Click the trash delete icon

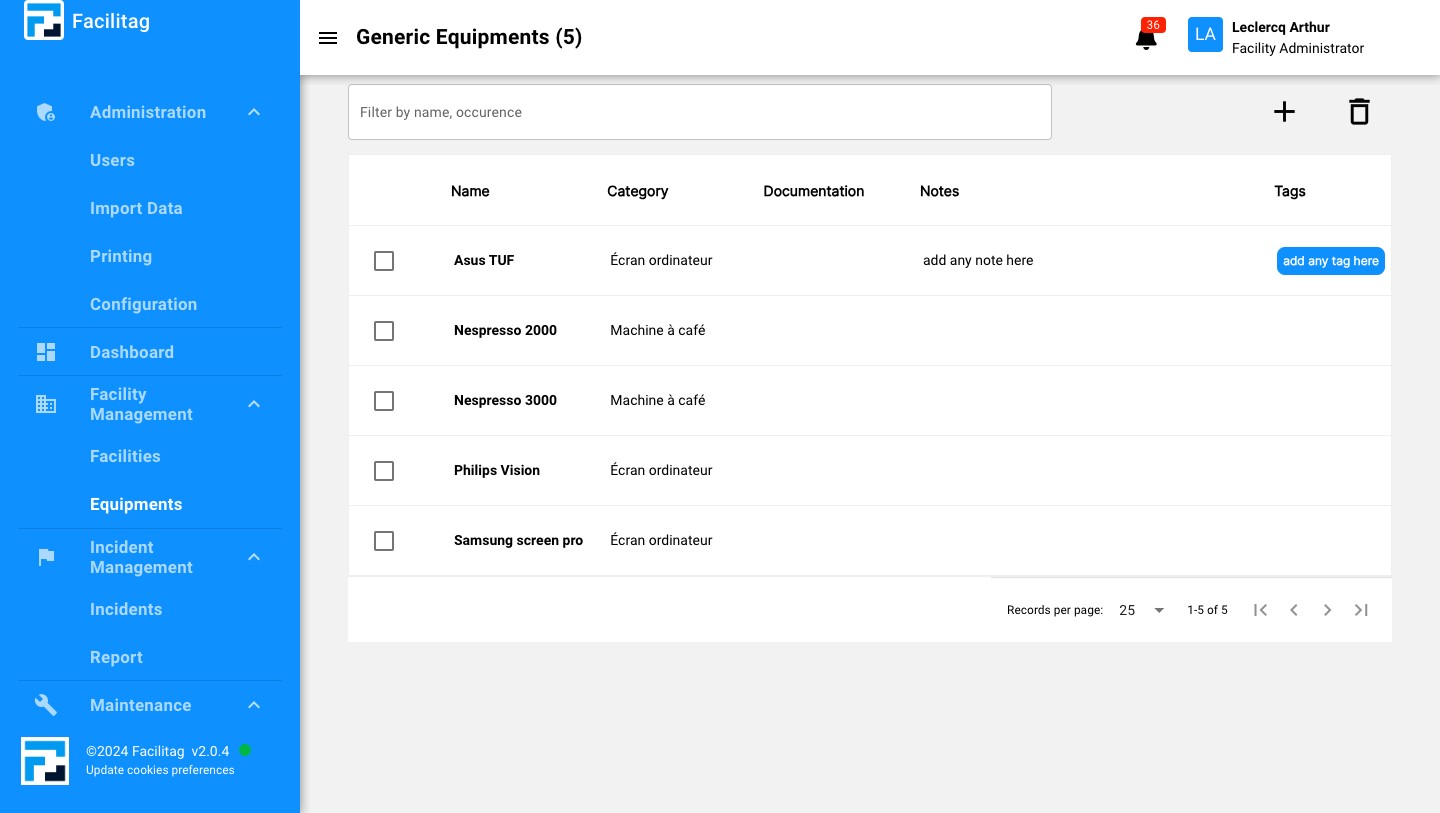(1358, 112)
